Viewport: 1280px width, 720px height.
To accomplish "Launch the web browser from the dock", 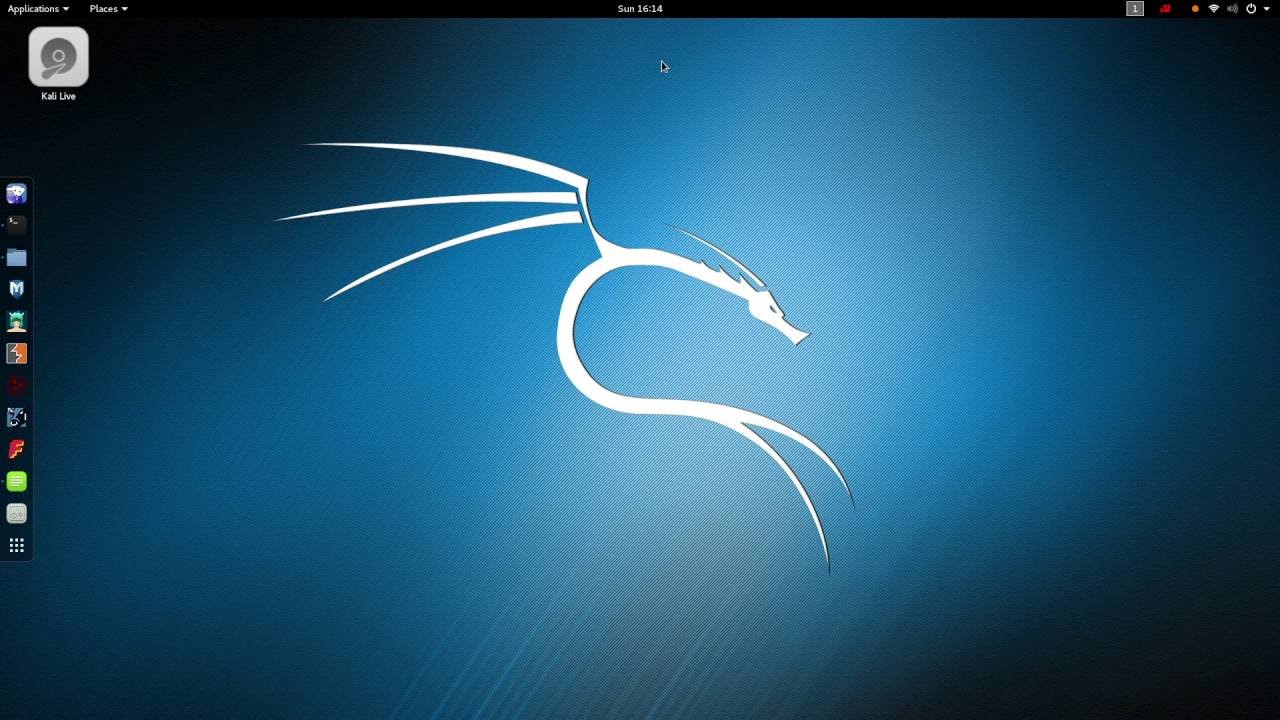I will click(16, 193).
